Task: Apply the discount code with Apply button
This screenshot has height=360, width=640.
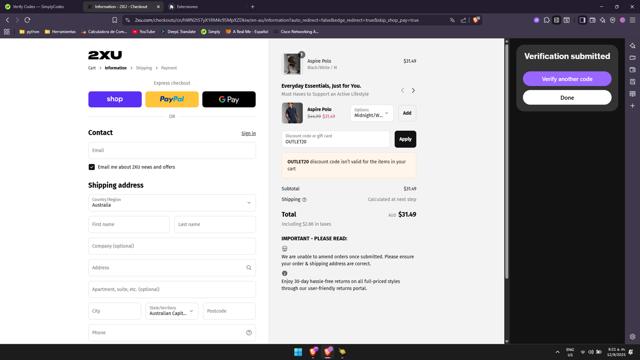Action: click(x=405, y=139)
